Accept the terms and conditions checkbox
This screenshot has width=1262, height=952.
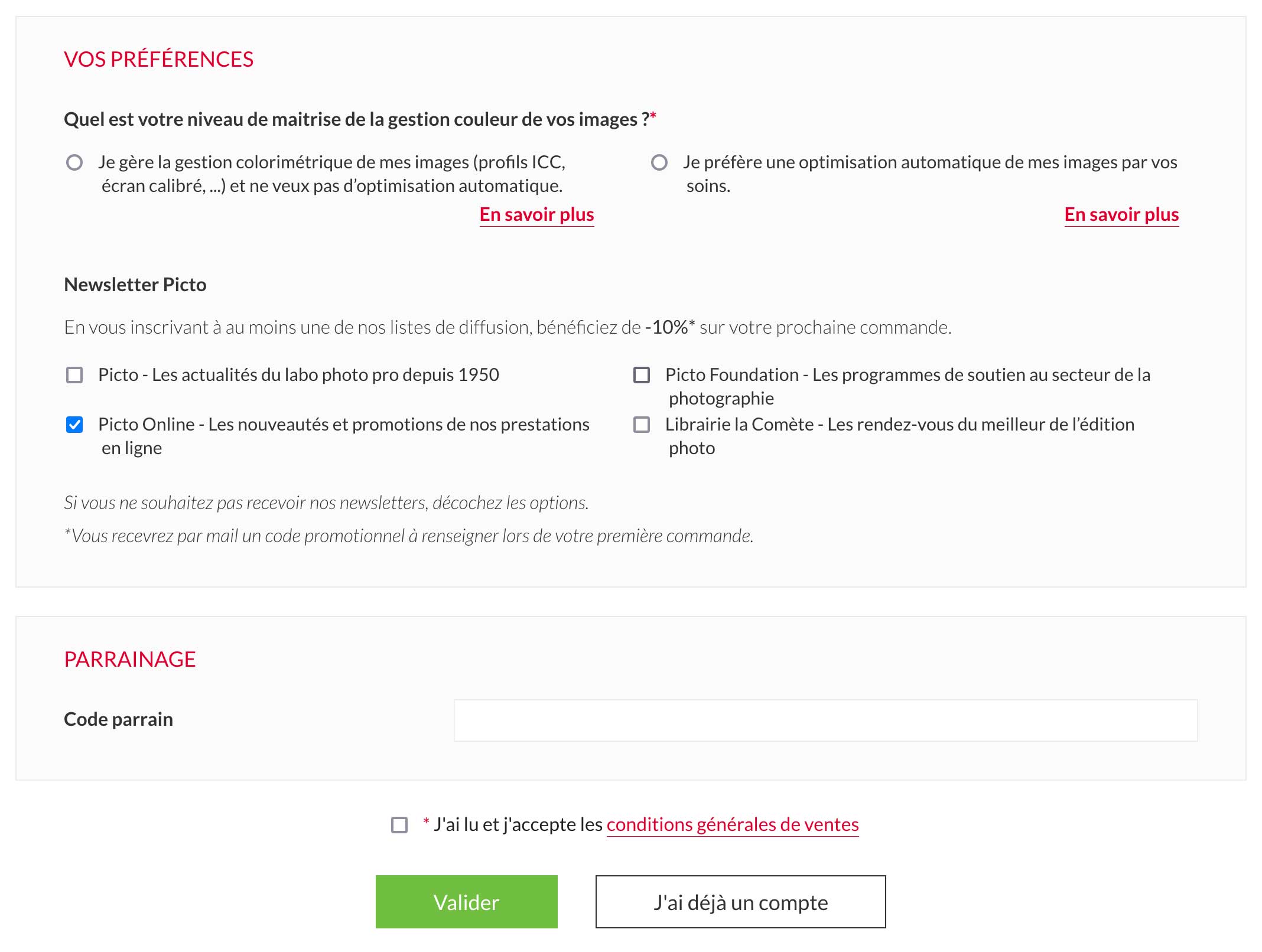[x=399, y=824]
